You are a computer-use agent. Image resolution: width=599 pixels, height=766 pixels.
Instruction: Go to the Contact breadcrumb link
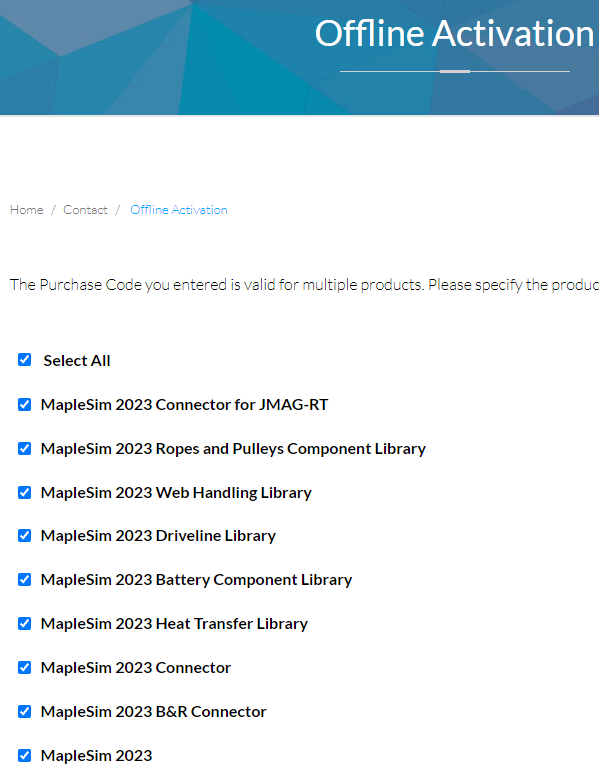click(x=85, y=210)
